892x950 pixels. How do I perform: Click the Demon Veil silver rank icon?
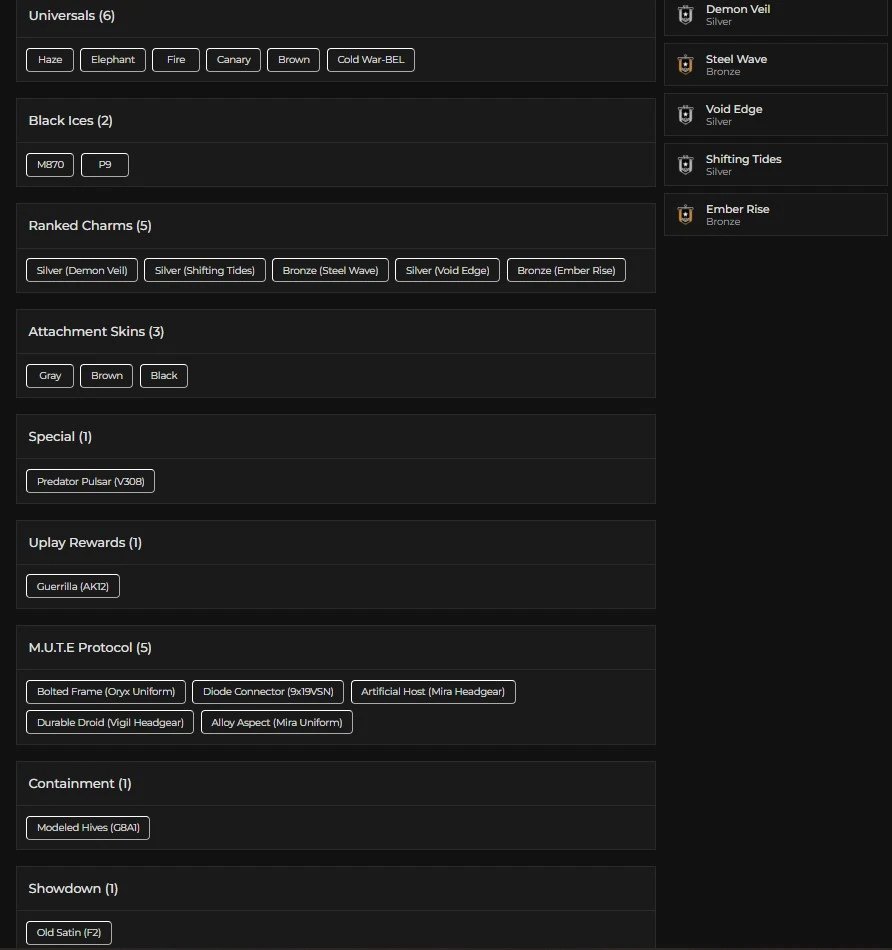coord(685,15)
